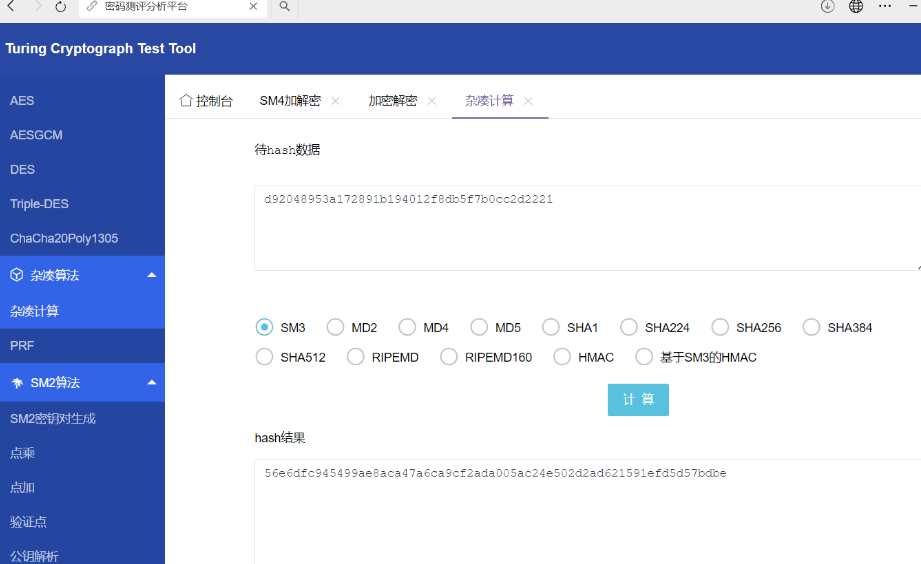Close the 密码测评分析平台 browser tab
The image size is (921, 564).
tap(253, 6)
